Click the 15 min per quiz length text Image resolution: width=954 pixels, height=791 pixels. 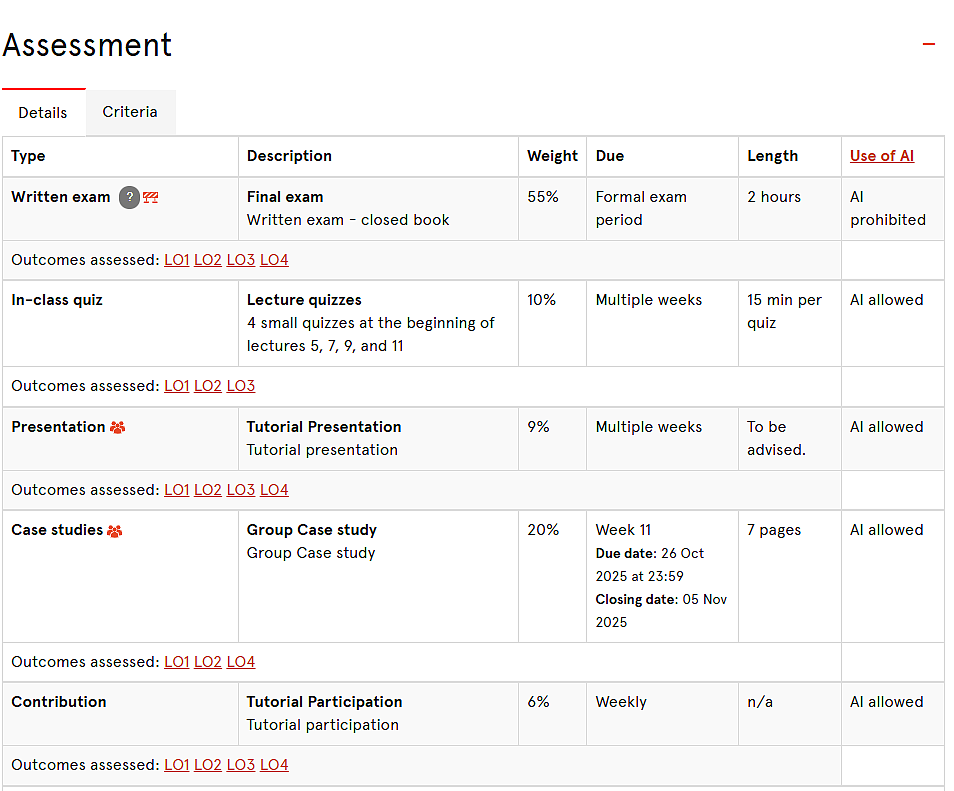[x=784, y=311]
